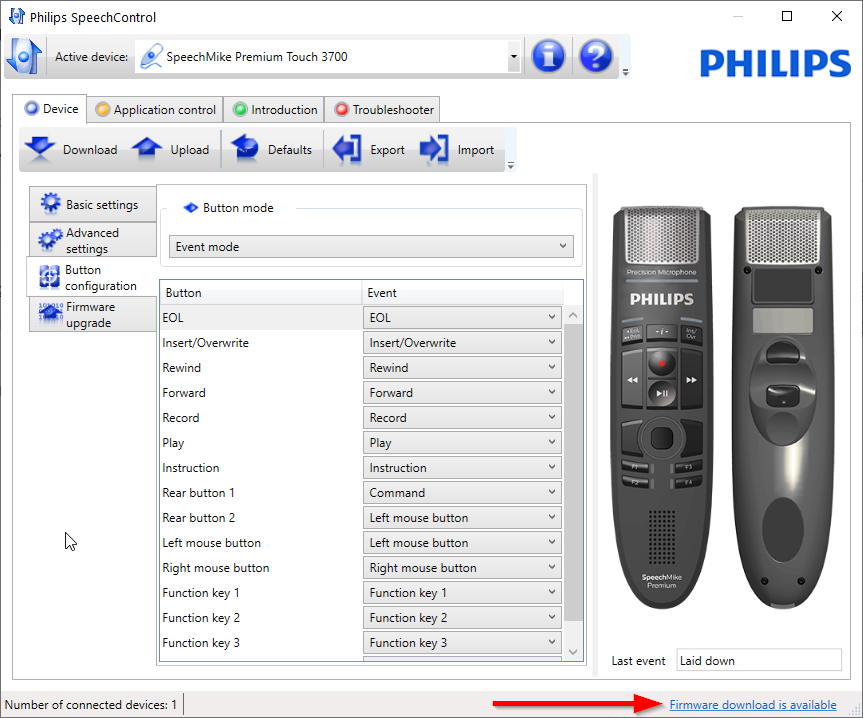Screen dimensions: 863x718
Task: Select the Basic settings side tab
Action: pyautogui.click(x=93, y=204)
